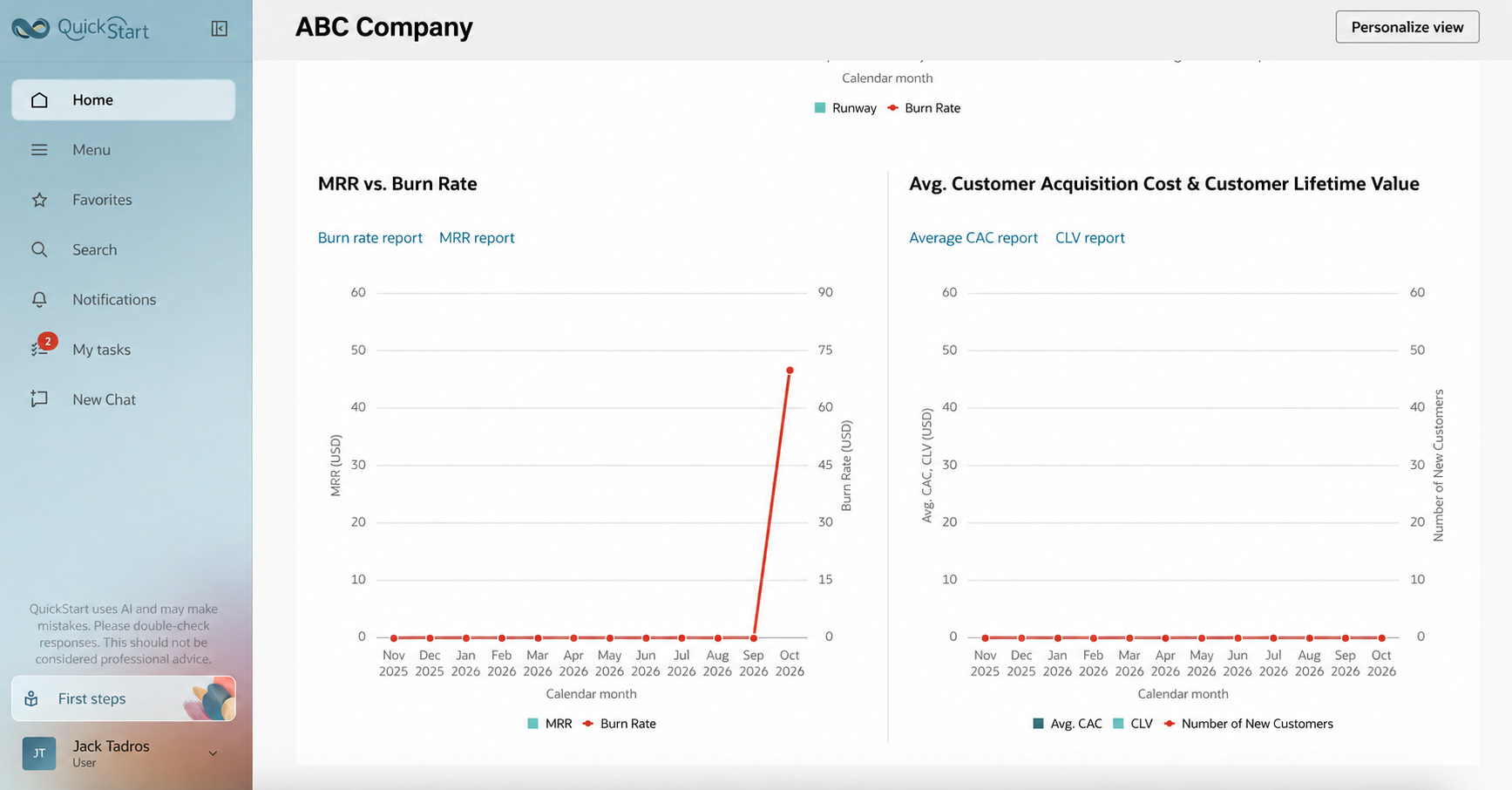Toggle Runway legend swatch in top chart
The height and width of the screenshot is (790, 1512).
pos(819,108)
